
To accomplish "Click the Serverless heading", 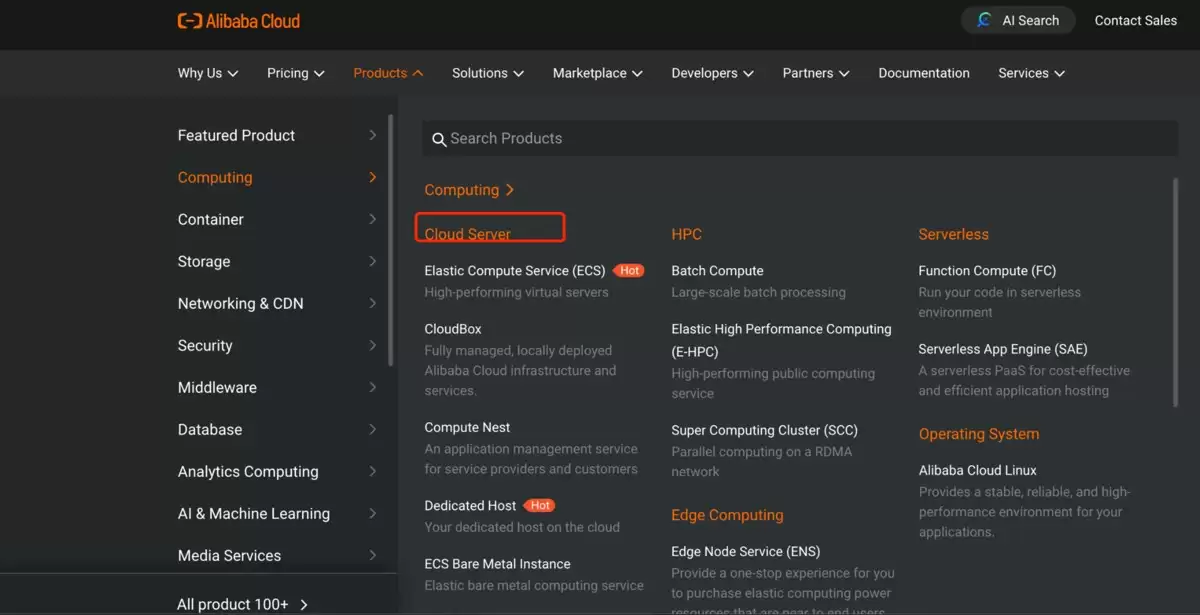I will click(x=953, y=234).
